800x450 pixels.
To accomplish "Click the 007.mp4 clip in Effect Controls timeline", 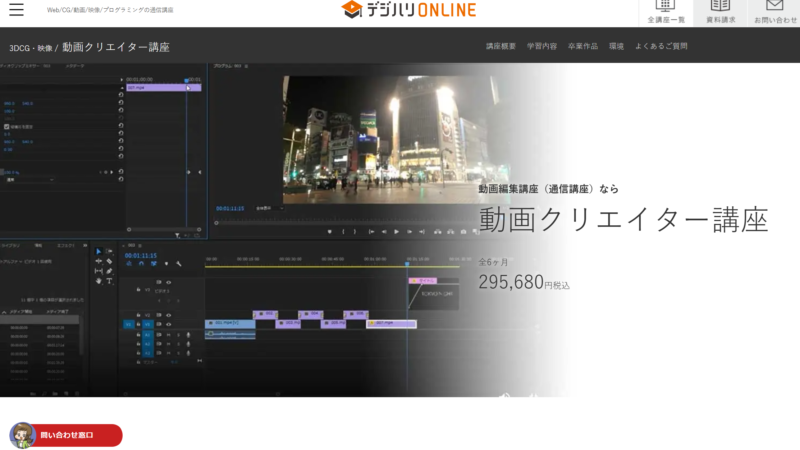I will [164, 88].
